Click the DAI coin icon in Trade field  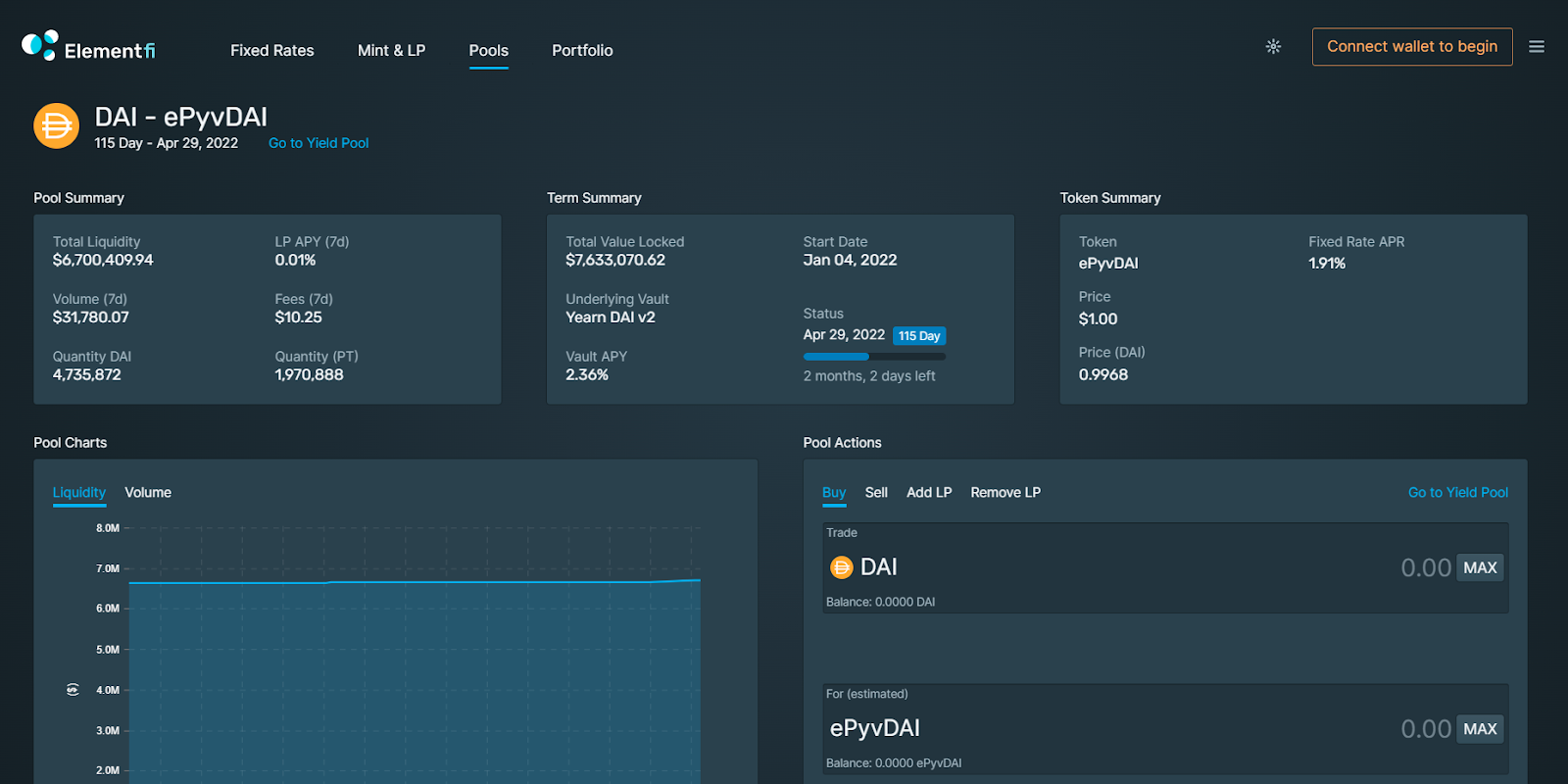[x=841, y=567]
